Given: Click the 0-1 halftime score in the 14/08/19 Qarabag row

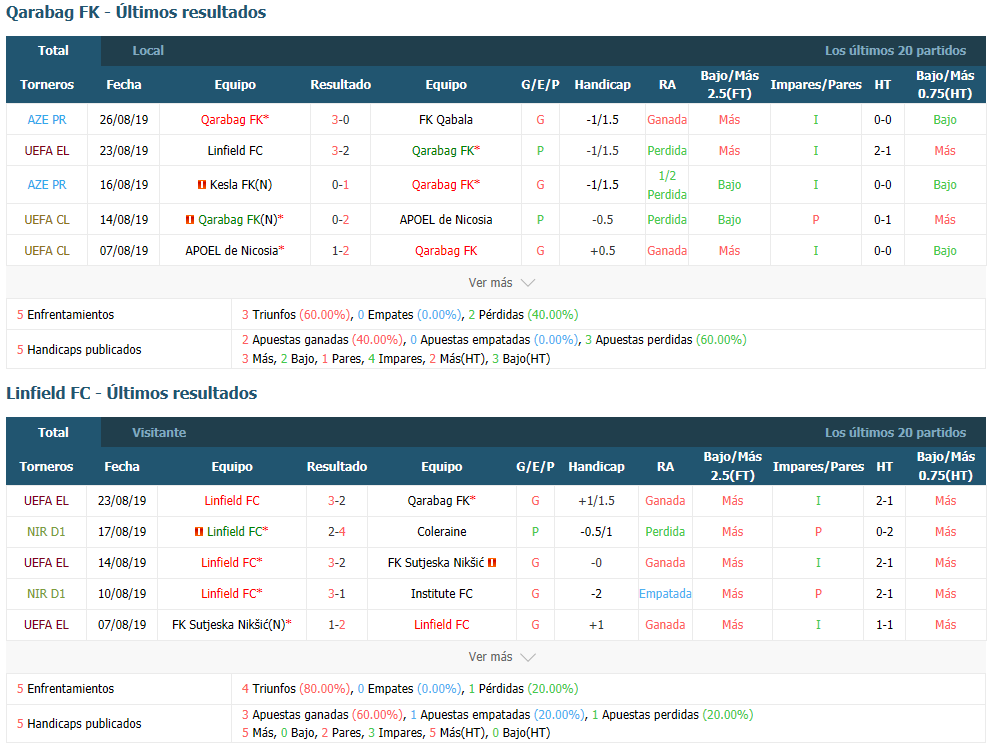Looking at the screenshot, I should (882, 220).
